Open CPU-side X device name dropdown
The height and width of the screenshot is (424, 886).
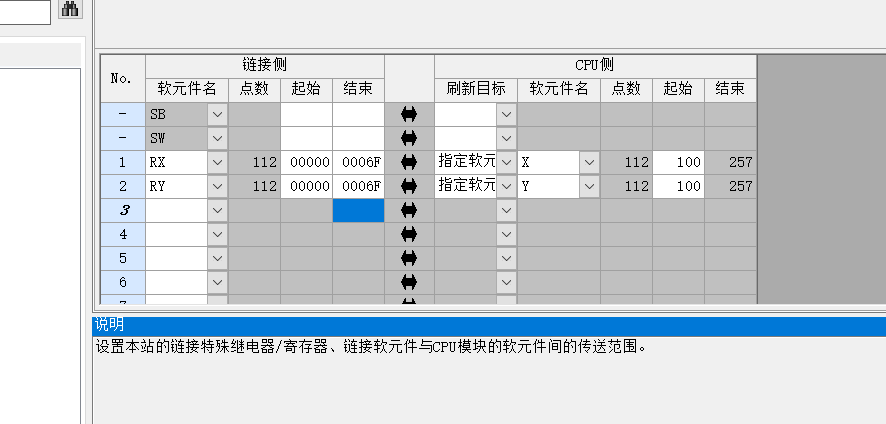(x=589, y=162)
